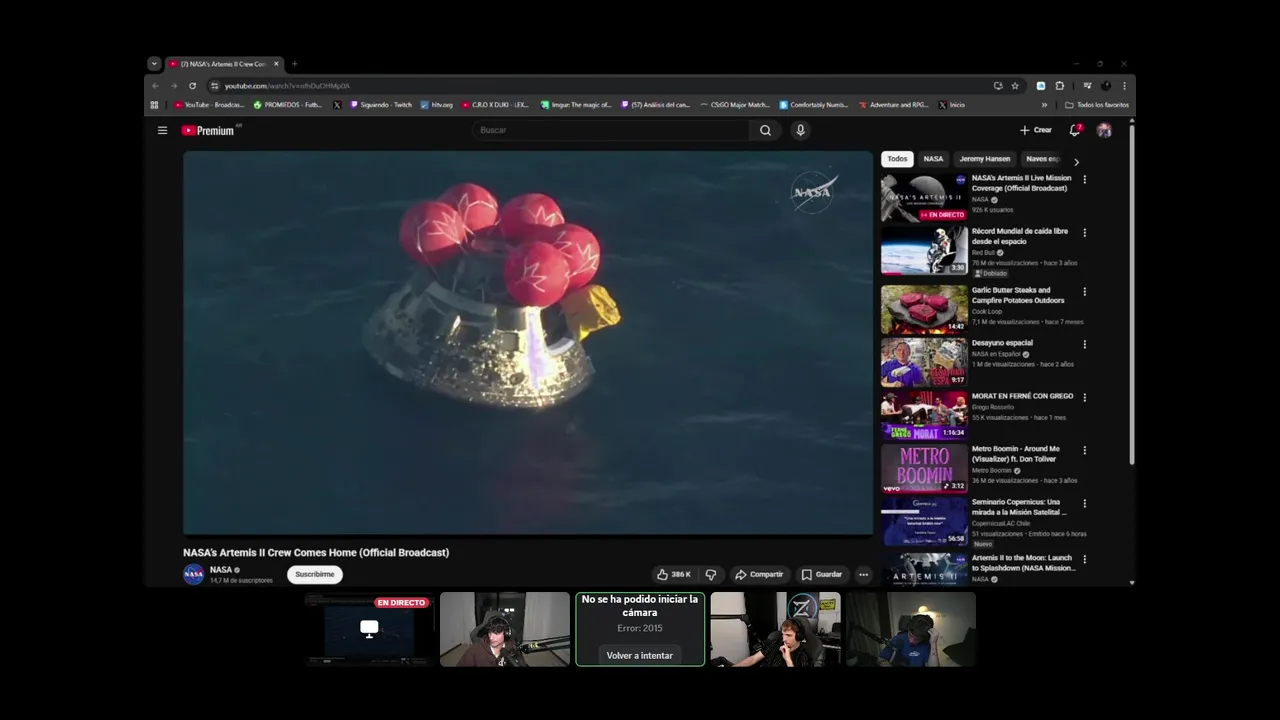This screenshot has width=1280, height=720.
Task: Click the Compartir share button
Action: coord(759,574)
